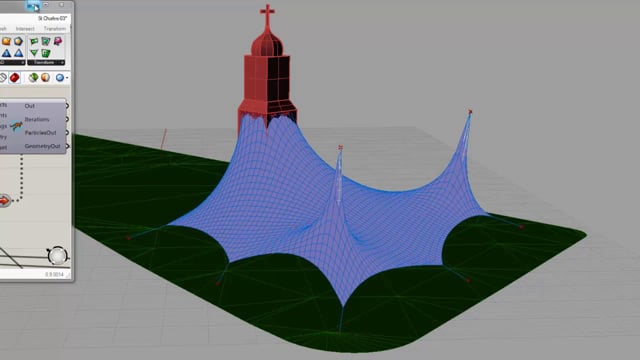Click the orange sphere preview icon
This screenshot has width=640, height=360.
[45, 77]
